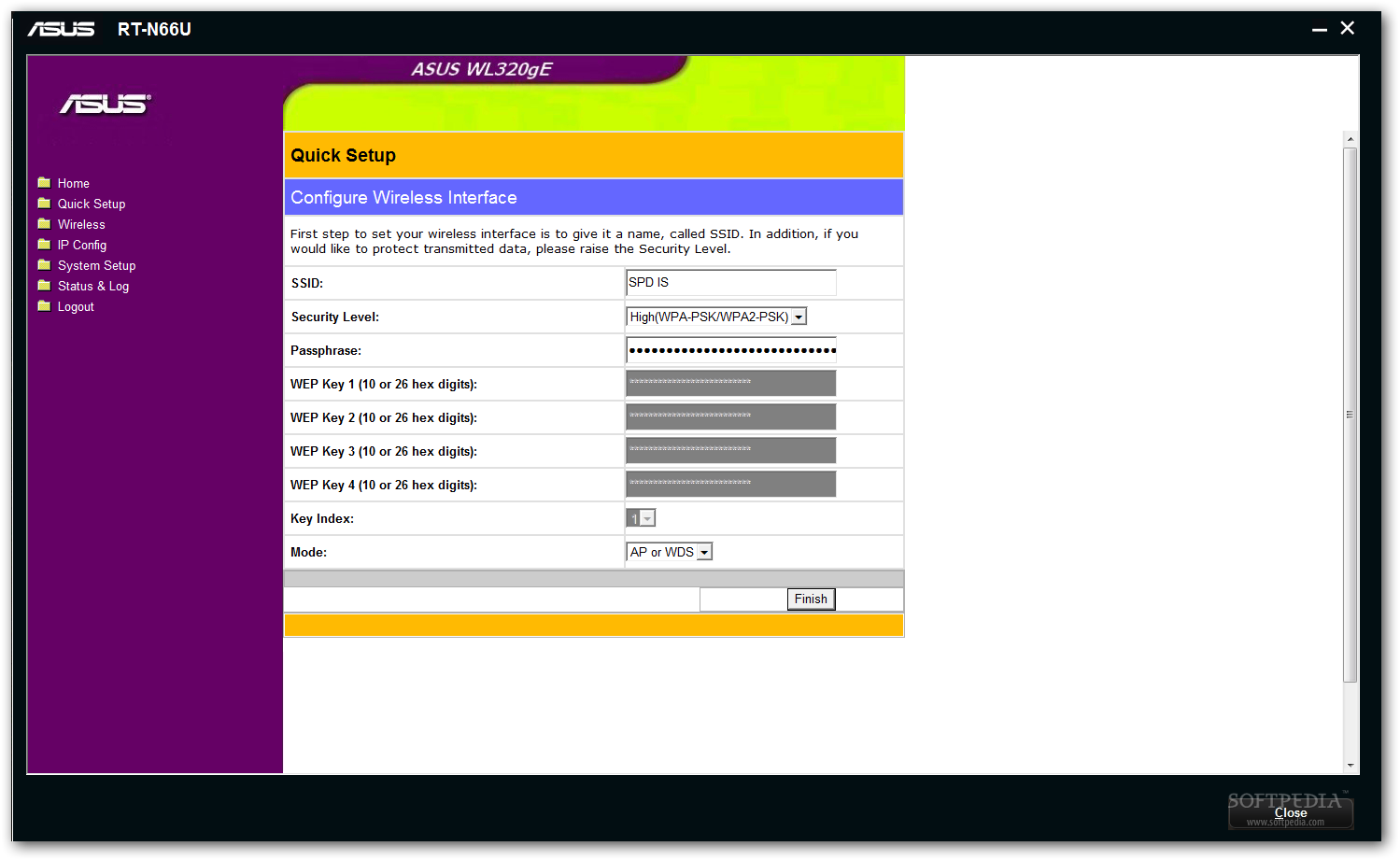Viewport: 1400px width, 860px height.
Task: View Status & Log page
Action: 93,286
